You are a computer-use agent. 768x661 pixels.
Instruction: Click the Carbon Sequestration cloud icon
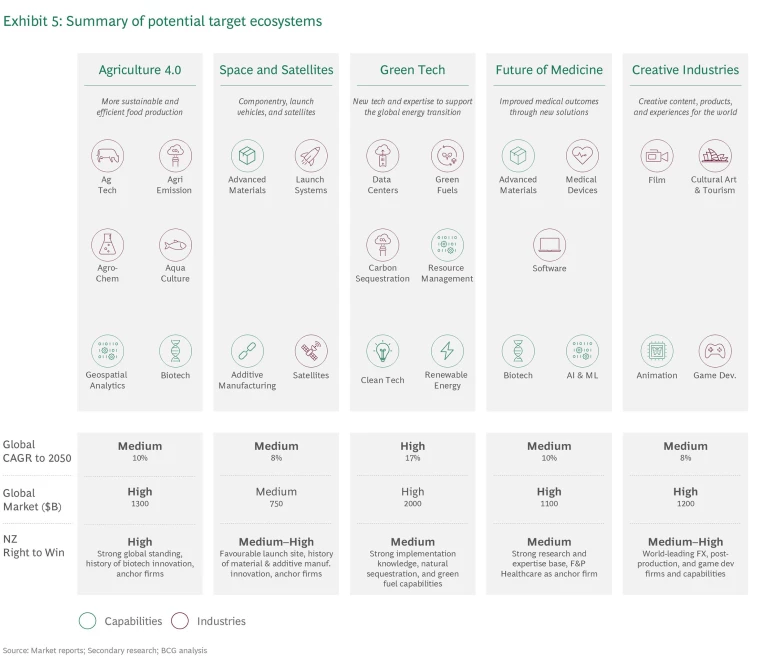coord(382,245)
